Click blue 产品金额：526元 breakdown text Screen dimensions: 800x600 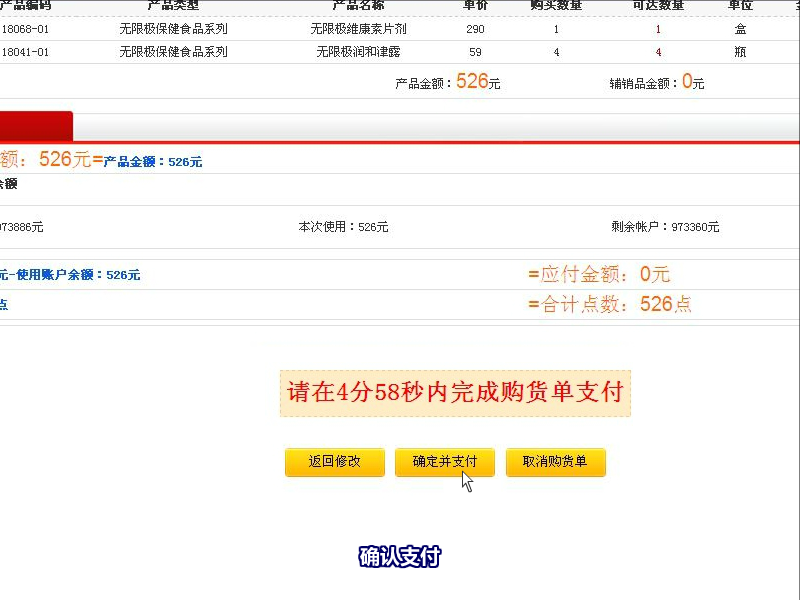153,162
